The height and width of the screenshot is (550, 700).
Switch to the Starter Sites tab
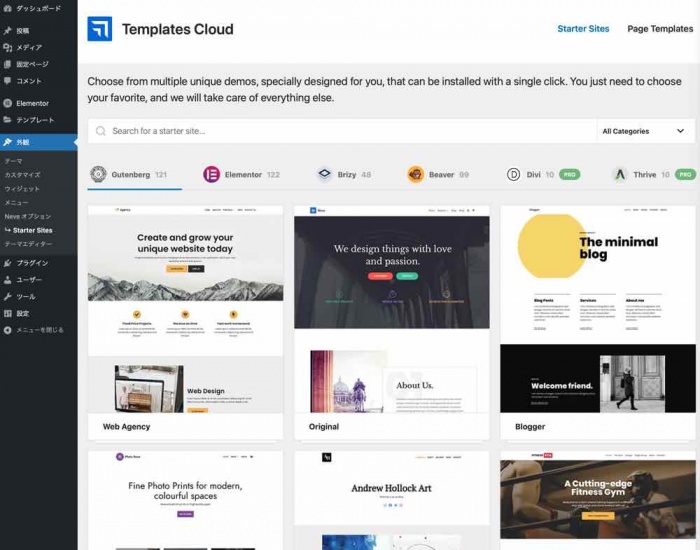click(x=583, y=29)
